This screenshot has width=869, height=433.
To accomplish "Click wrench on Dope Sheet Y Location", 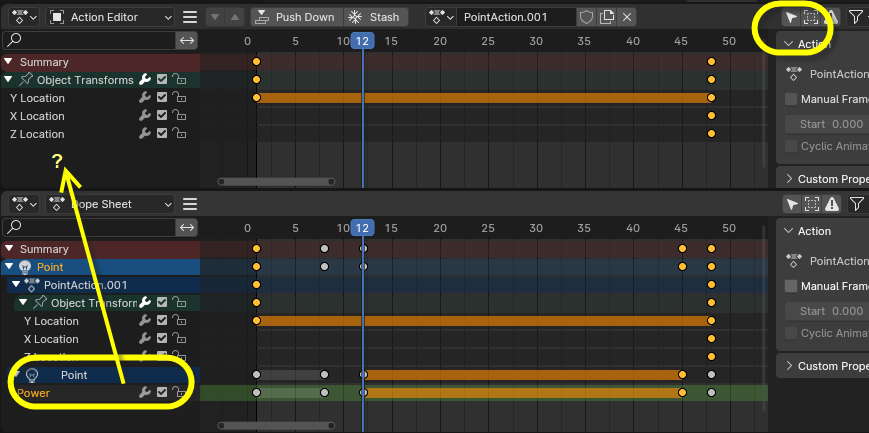I will point(145,321).
